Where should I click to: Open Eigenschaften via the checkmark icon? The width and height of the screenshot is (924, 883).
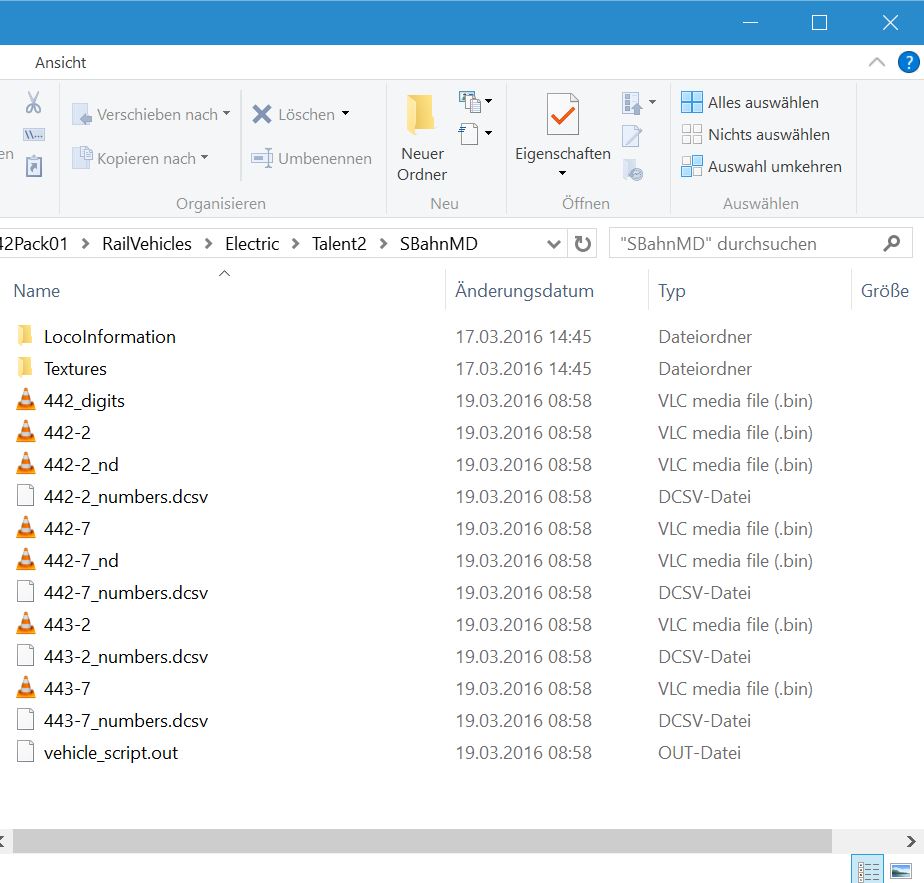coord(562,115)
